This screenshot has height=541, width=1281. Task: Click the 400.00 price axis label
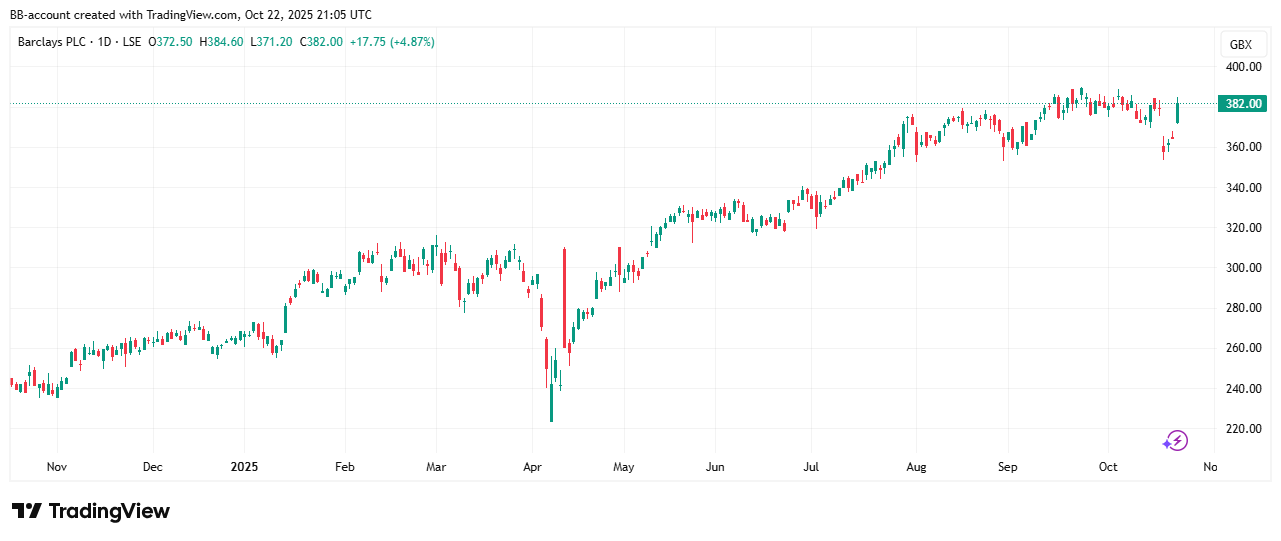pos(1245,67)
